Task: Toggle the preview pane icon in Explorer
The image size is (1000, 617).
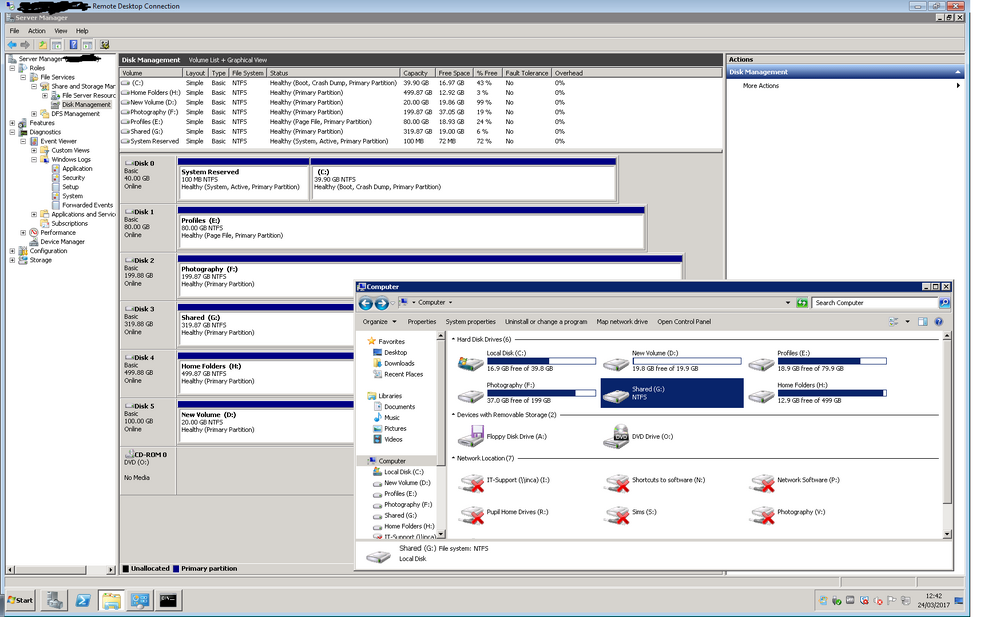Action: [922, 322]
